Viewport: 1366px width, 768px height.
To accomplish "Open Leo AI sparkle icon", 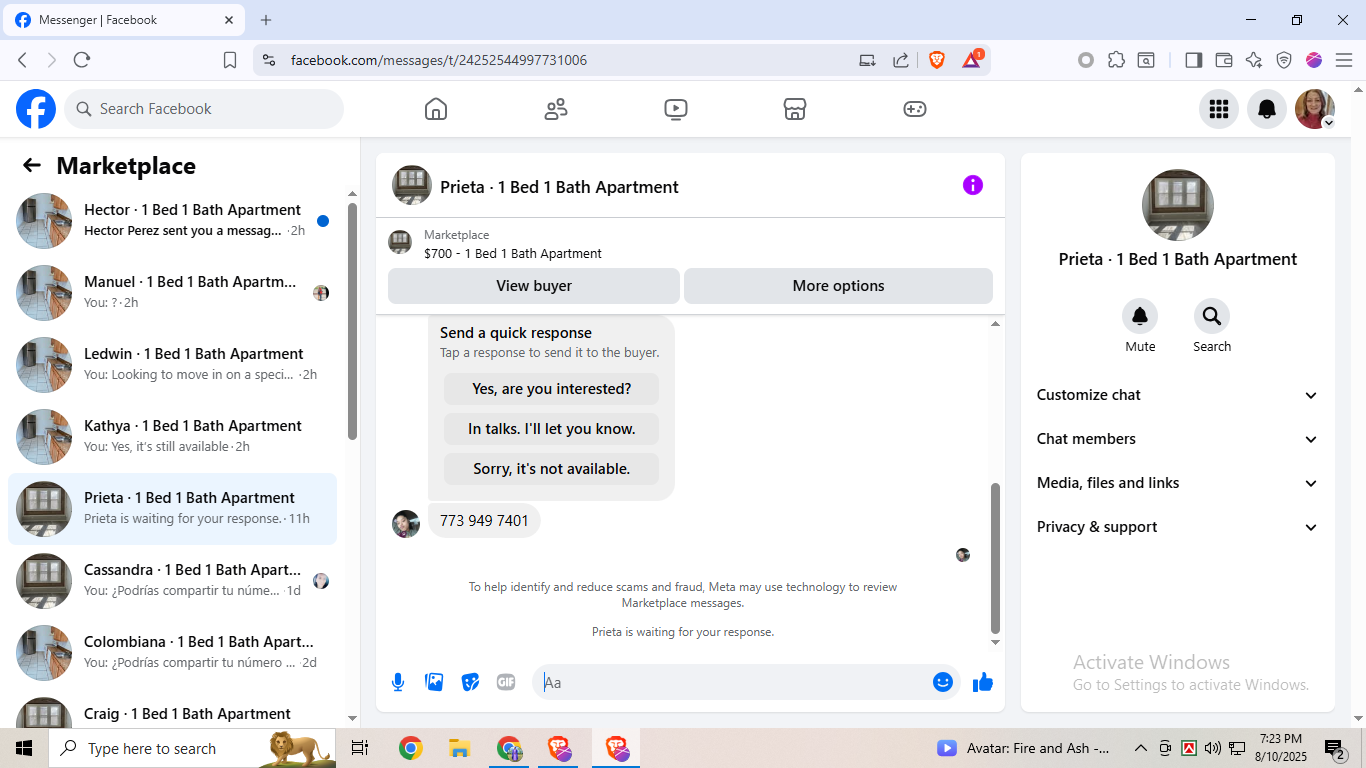I will tap(1254, 60).
